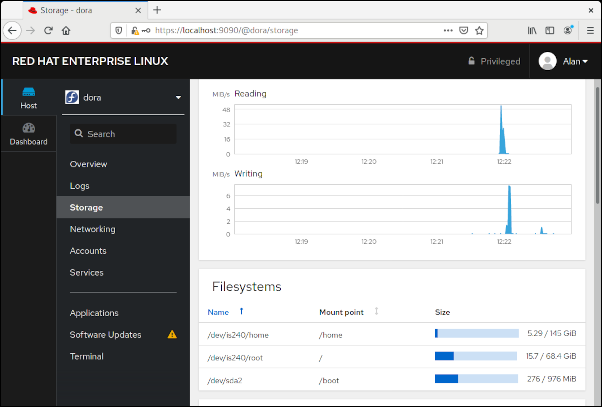The height and width of the screenshot is (407, 602).
Task: Open the browser Library icon
Action: click(x=533, y=30)
